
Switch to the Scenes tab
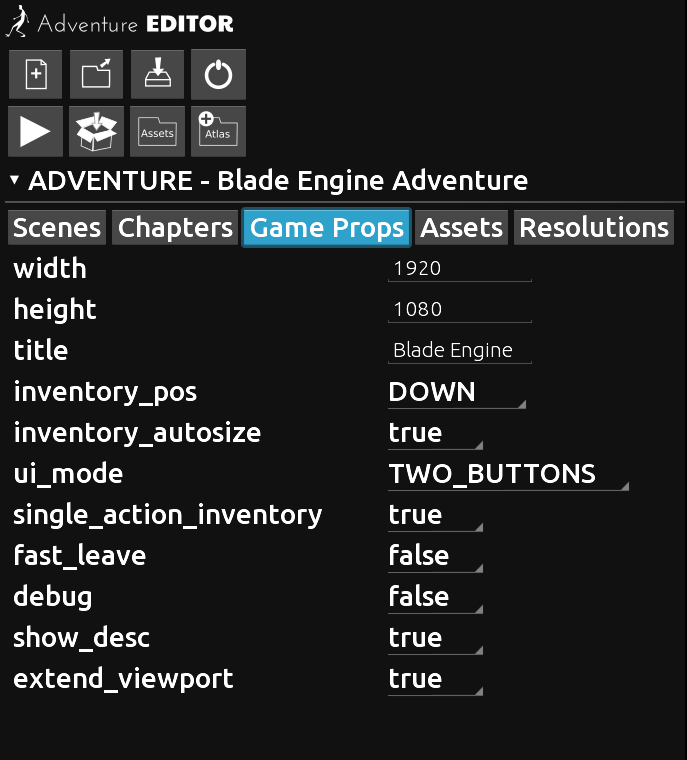(x=57, y=228)
